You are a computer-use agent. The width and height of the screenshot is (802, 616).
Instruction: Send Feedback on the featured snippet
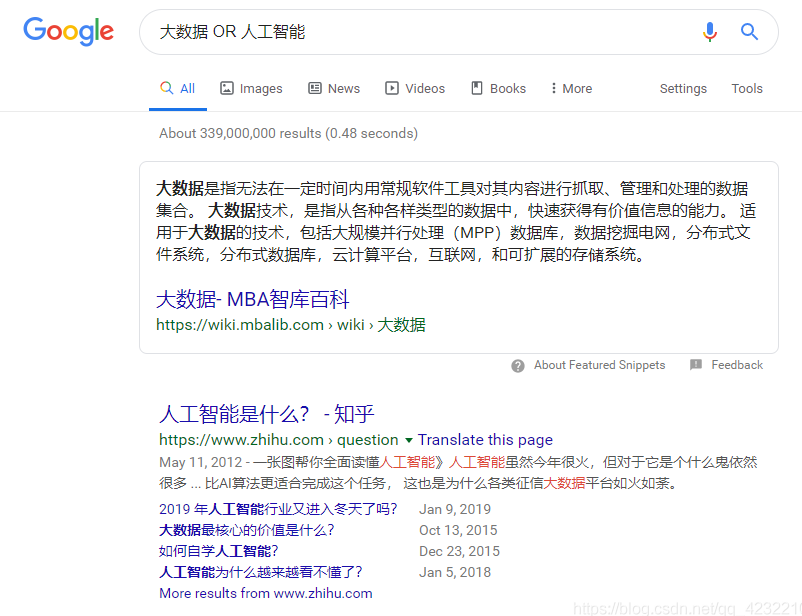pyautogui.click(x=737, y=365)
